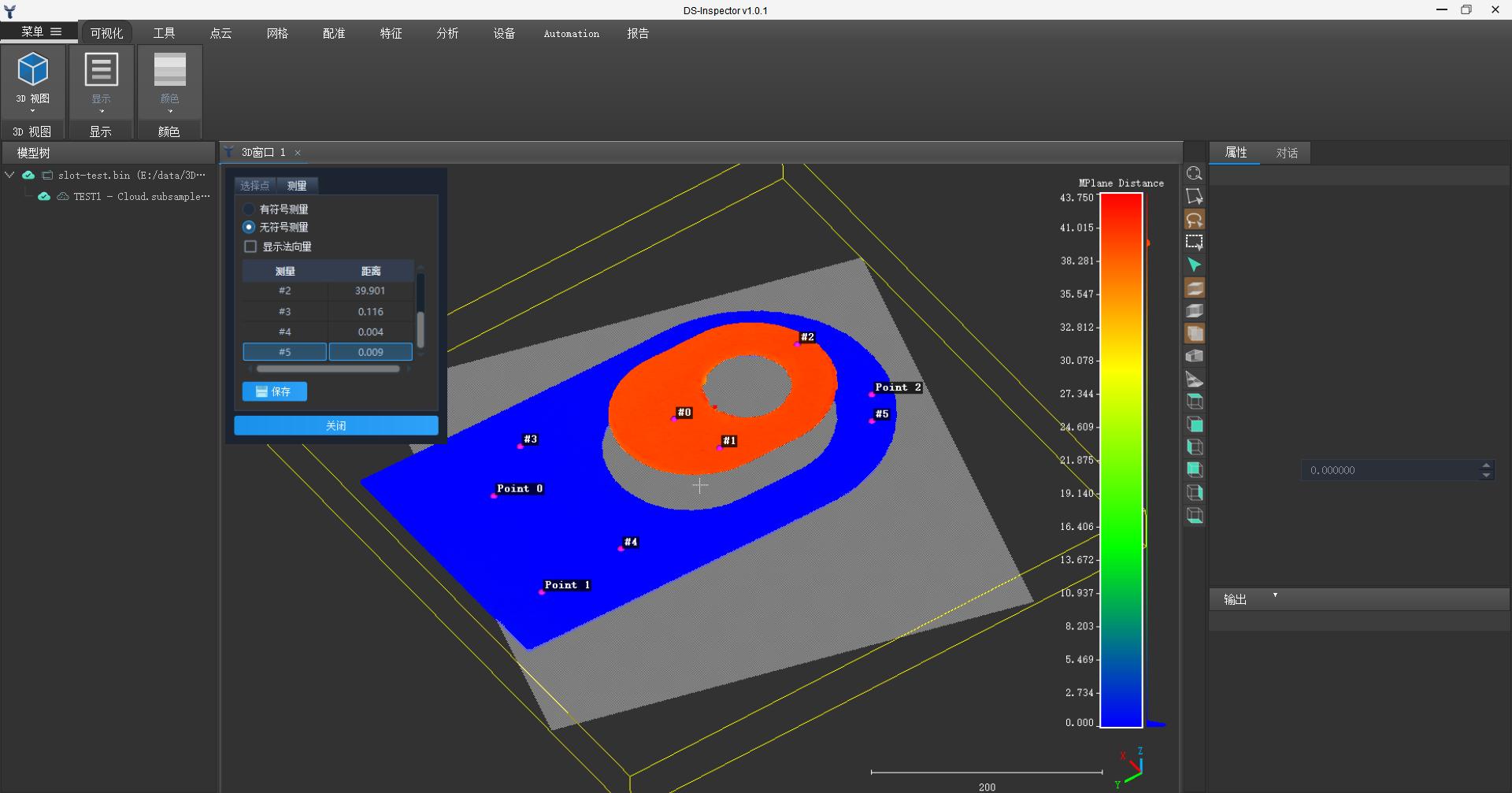Open the 可视化 ribbon tab
1512x793 pixels.
106,33
